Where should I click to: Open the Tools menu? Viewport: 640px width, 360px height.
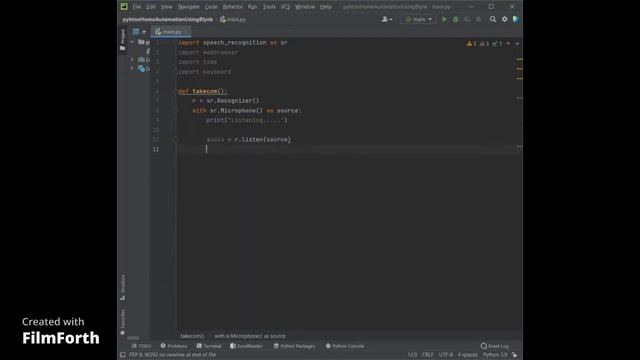269,7
